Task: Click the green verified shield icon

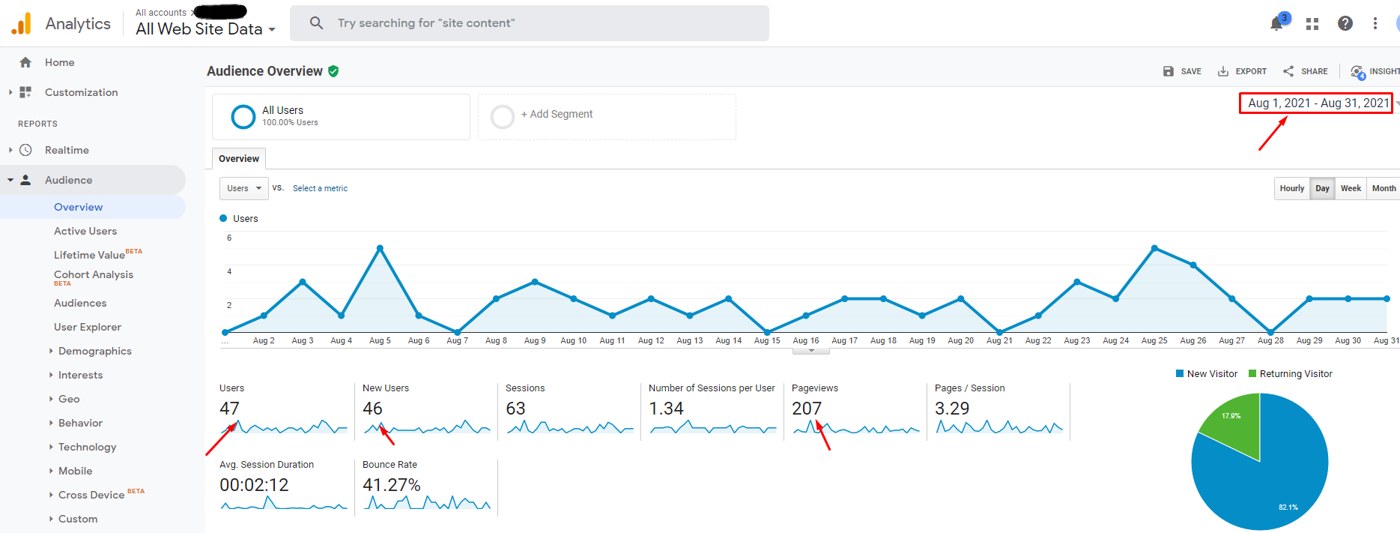Action: point(333,71)
